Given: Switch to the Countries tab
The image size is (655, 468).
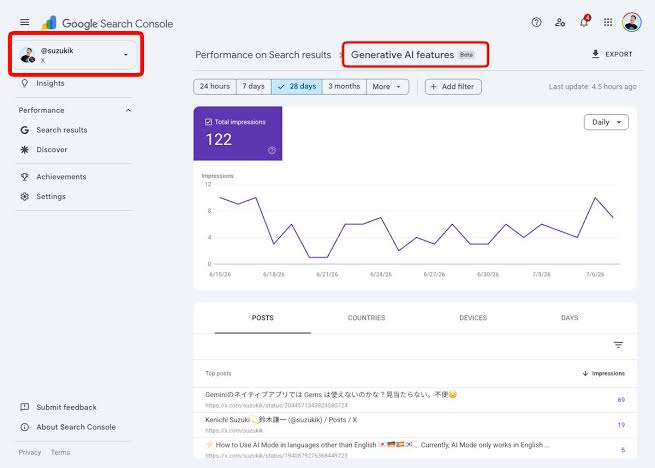Looking at the screenshot, I should tap(366, 318).
